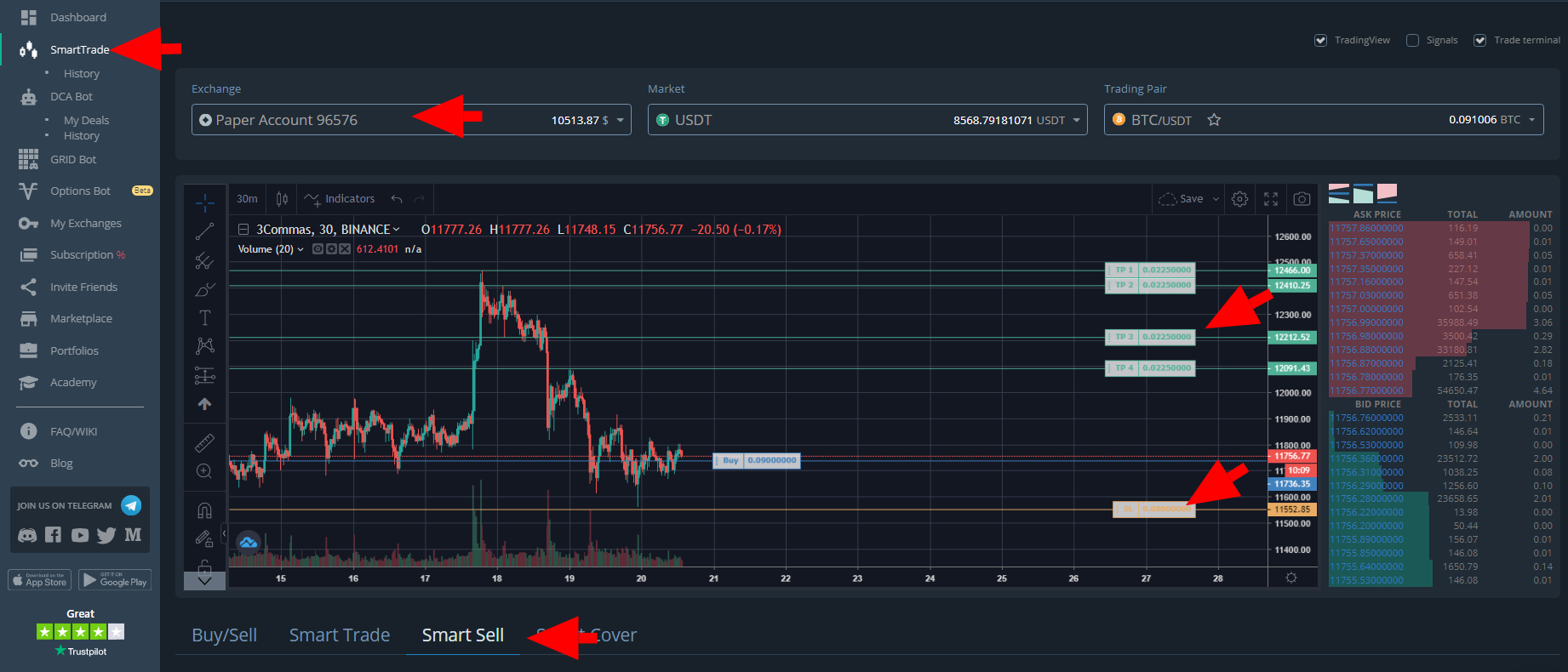
Task: Open the App Store download badge
Action: coord(39,580)
